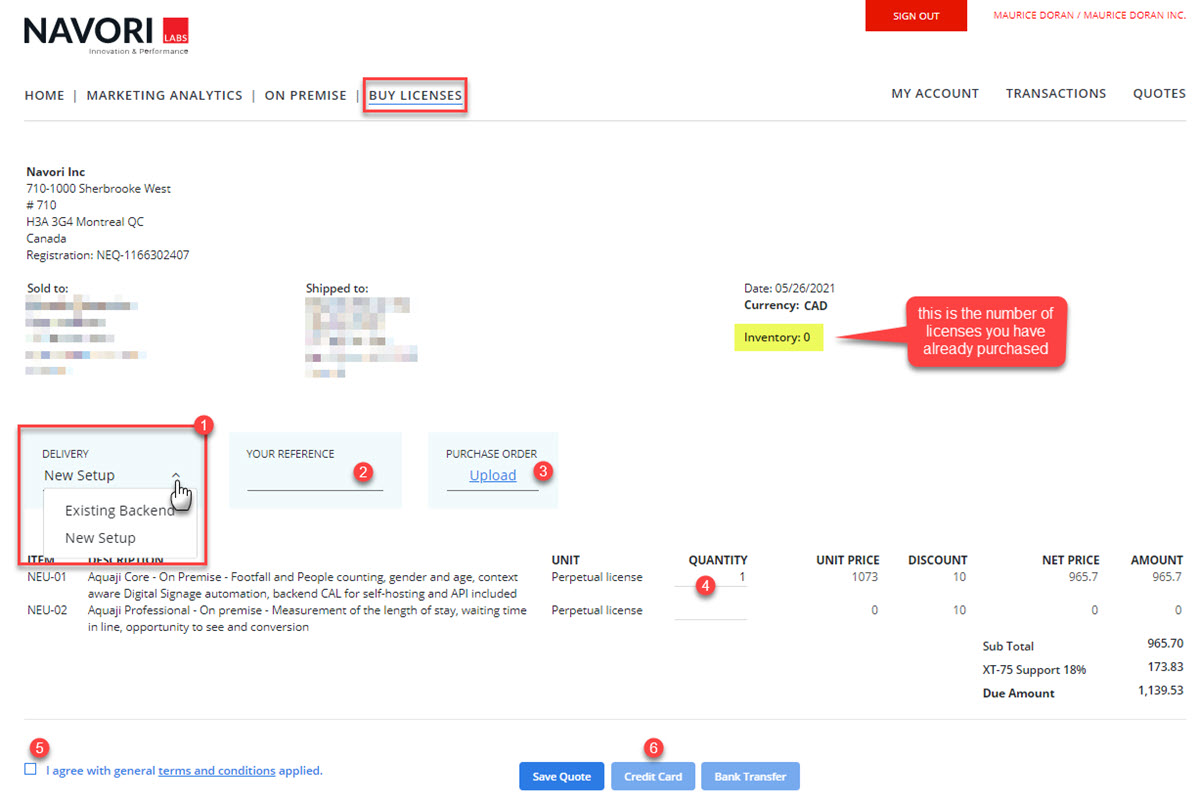Screen dimensions: 1200x806
Task: Edit the quantity field for NEU-02
Action: (711, 611)
